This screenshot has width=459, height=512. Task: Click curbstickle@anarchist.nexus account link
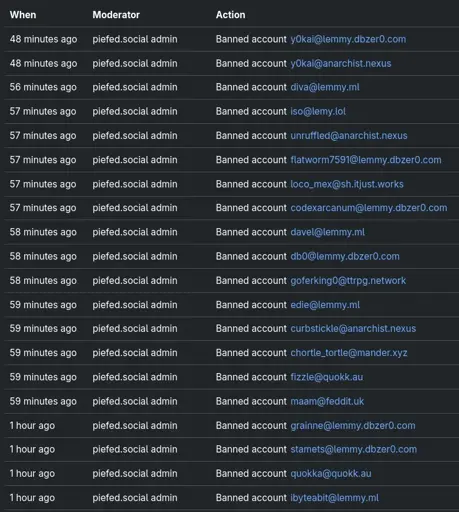click(353, 329)
